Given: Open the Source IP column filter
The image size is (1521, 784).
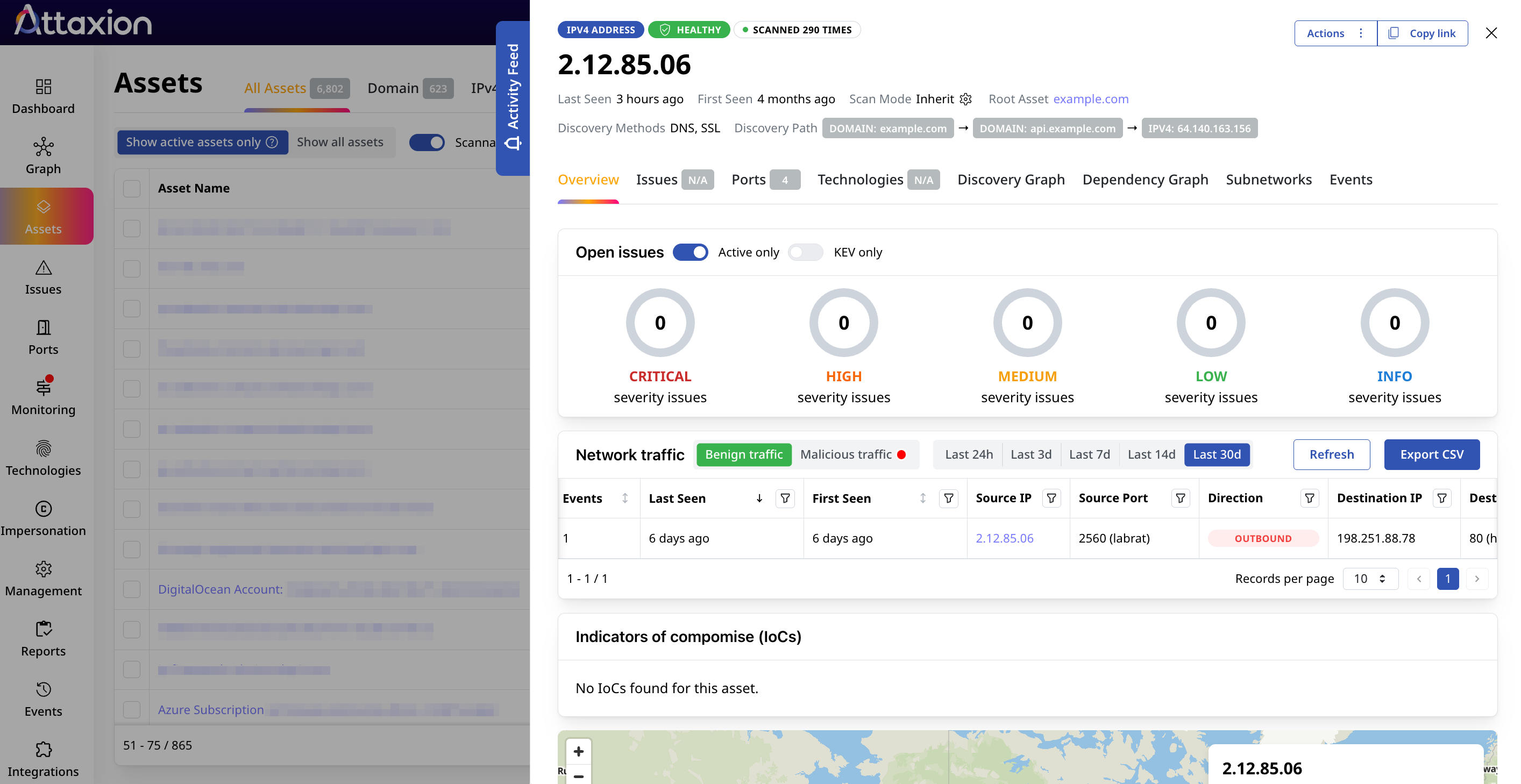Looking at the screenshot, I should point(1050,498).
